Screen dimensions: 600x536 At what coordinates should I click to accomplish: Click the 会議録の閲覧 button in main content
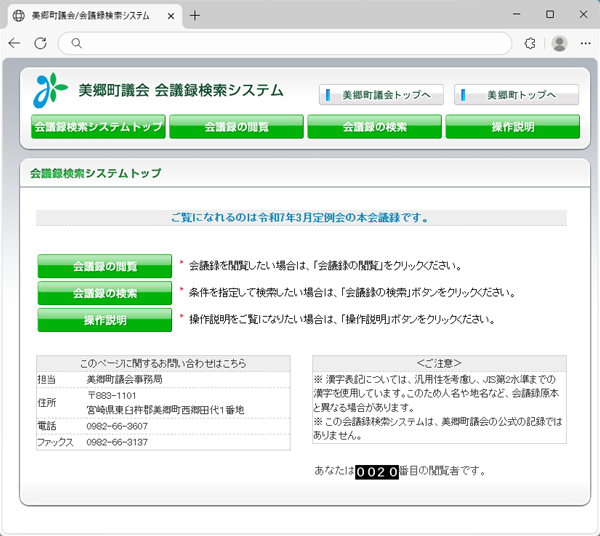click(105, 266)
